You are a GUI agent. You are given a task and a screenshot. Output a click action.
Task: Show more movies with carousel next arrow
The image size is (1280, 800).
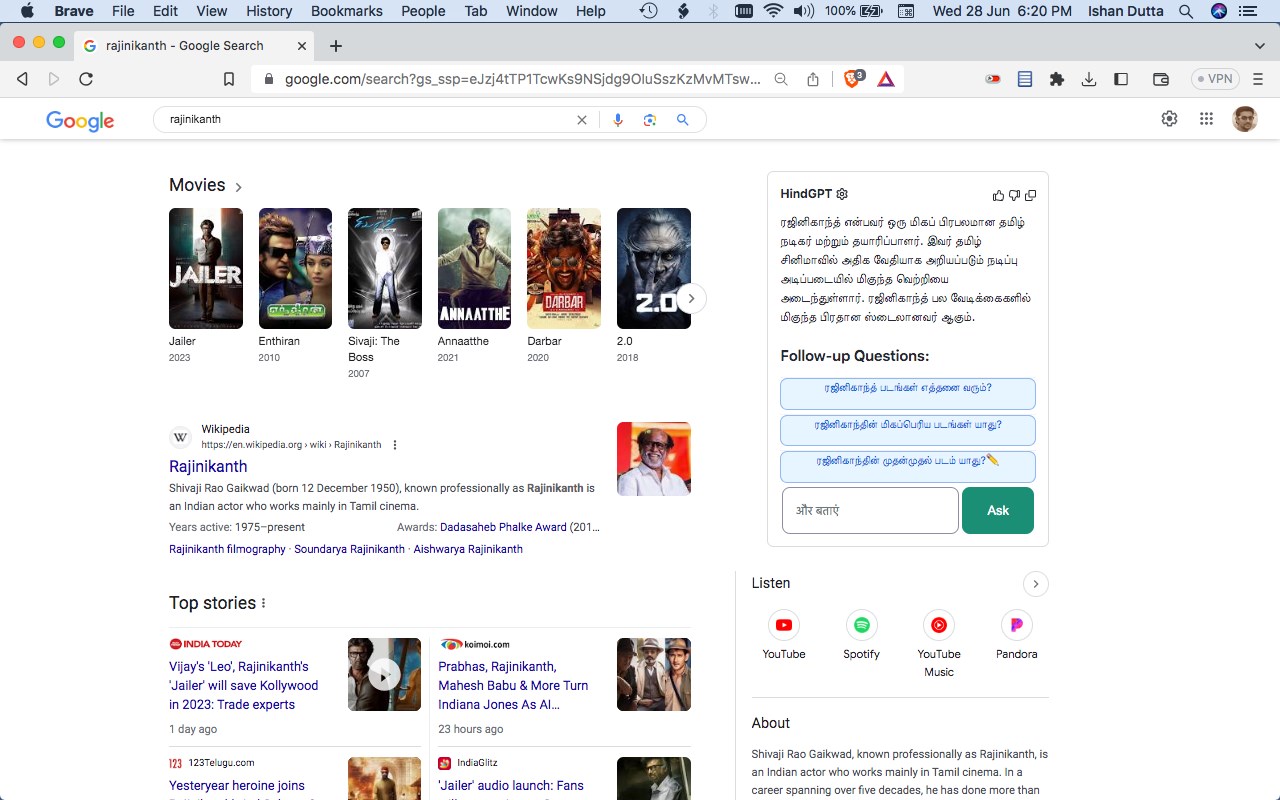(691, 298)
